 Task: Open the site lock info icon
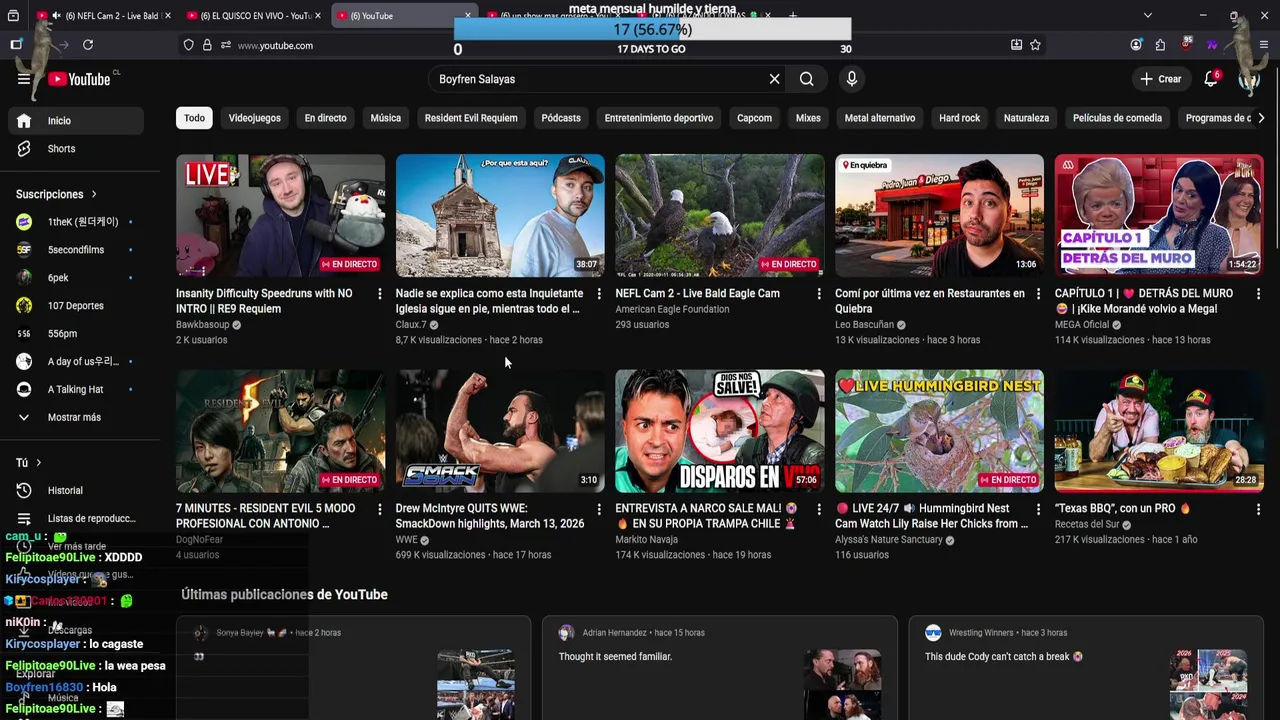pyautogui.click(x=207, y=45)
